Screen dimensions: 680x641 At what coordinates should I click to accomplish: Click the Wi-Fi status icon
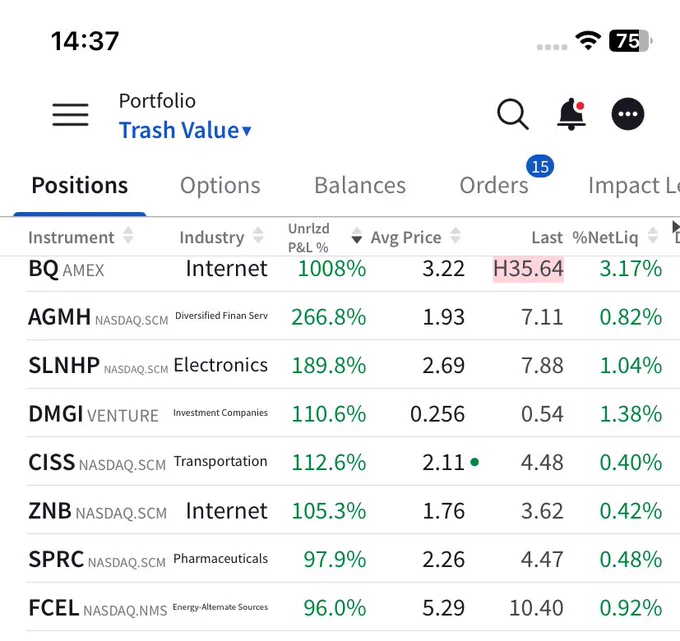(x=588, y=41)
